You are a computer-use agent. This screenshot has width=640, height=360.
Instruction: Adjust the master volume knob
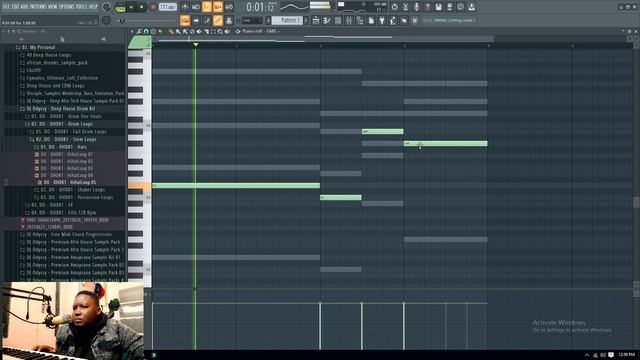click(107, 7)
